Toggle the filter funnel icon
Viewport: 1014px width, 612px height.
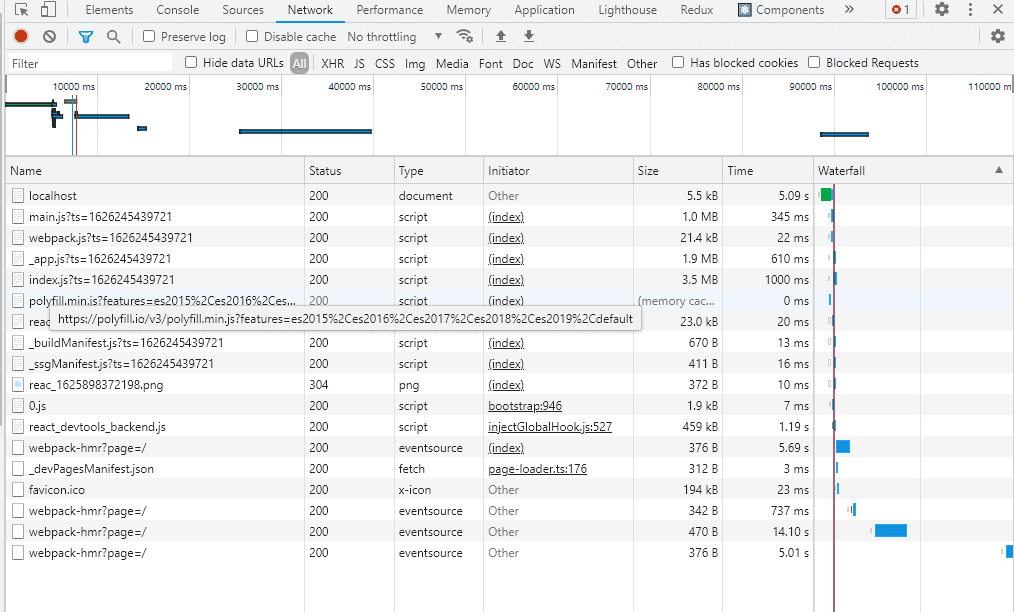86,37
